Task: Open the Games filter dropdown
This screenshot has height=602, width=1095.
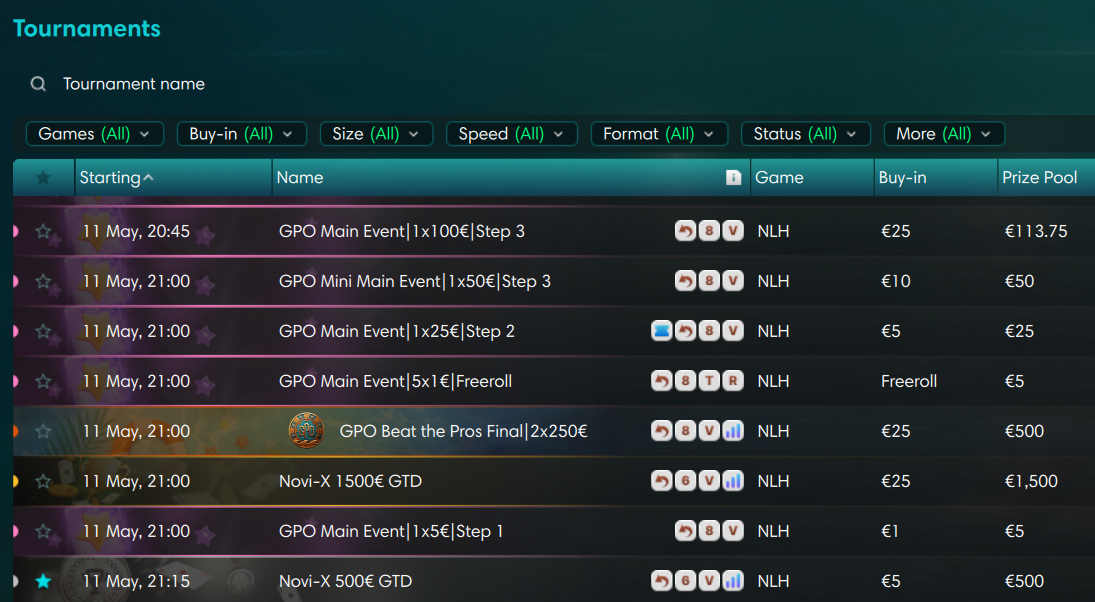Action: [x=95, y=134]
